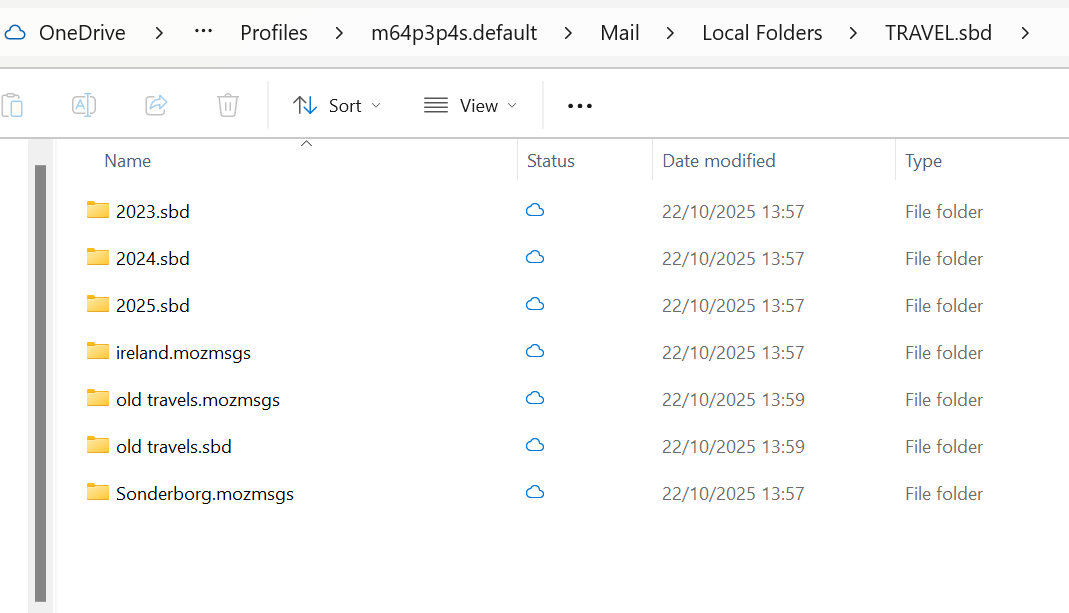Navigate to Local Folders in breadcrumb

pos(762,33)
